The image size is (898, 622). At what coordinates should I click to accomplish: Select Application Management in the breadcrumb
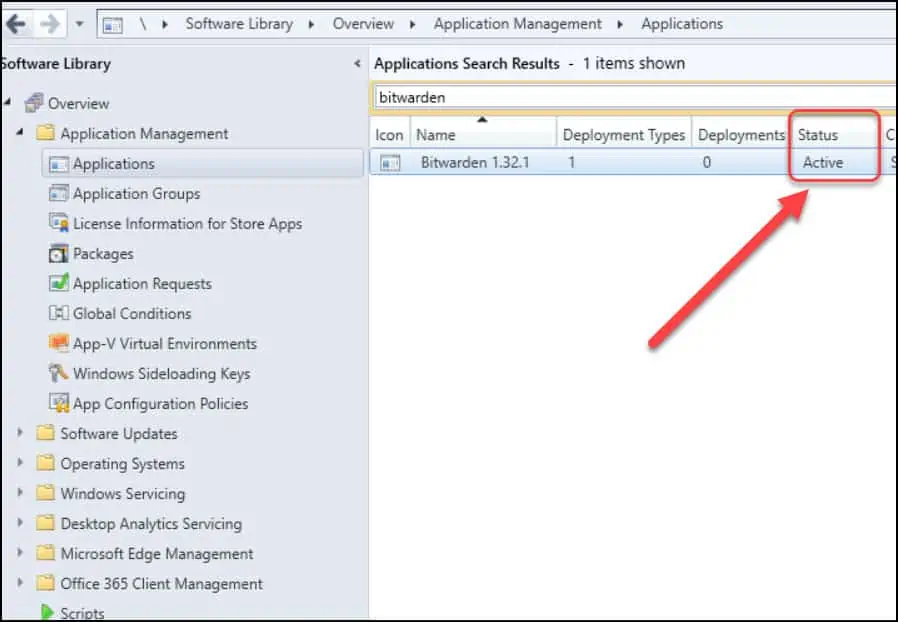(517, 24)
